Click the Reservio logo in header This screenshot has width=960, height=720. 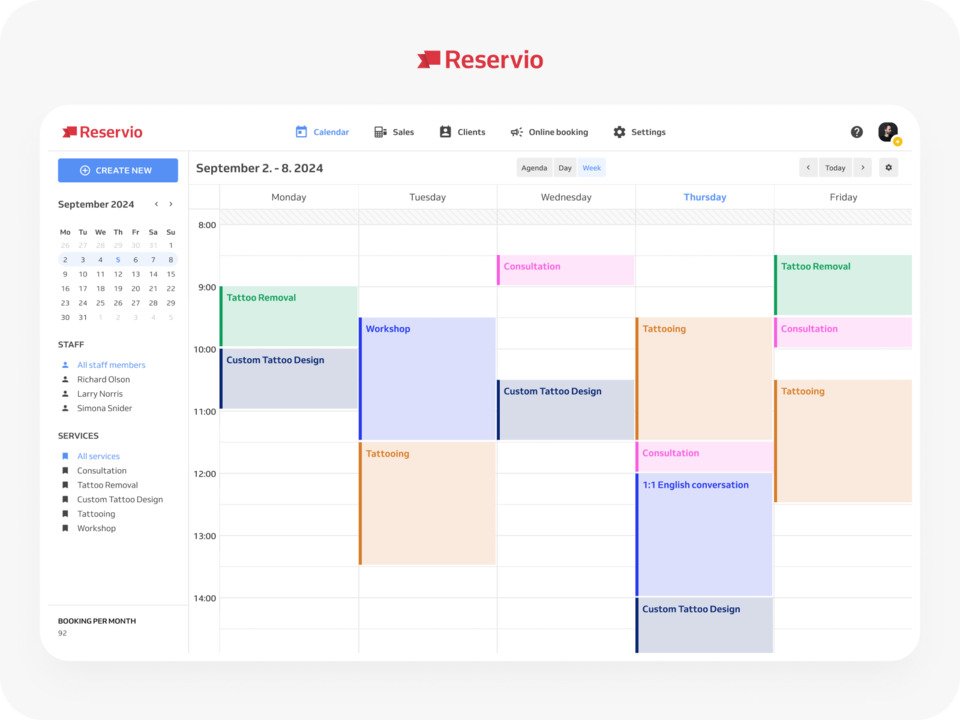point(103,132)
